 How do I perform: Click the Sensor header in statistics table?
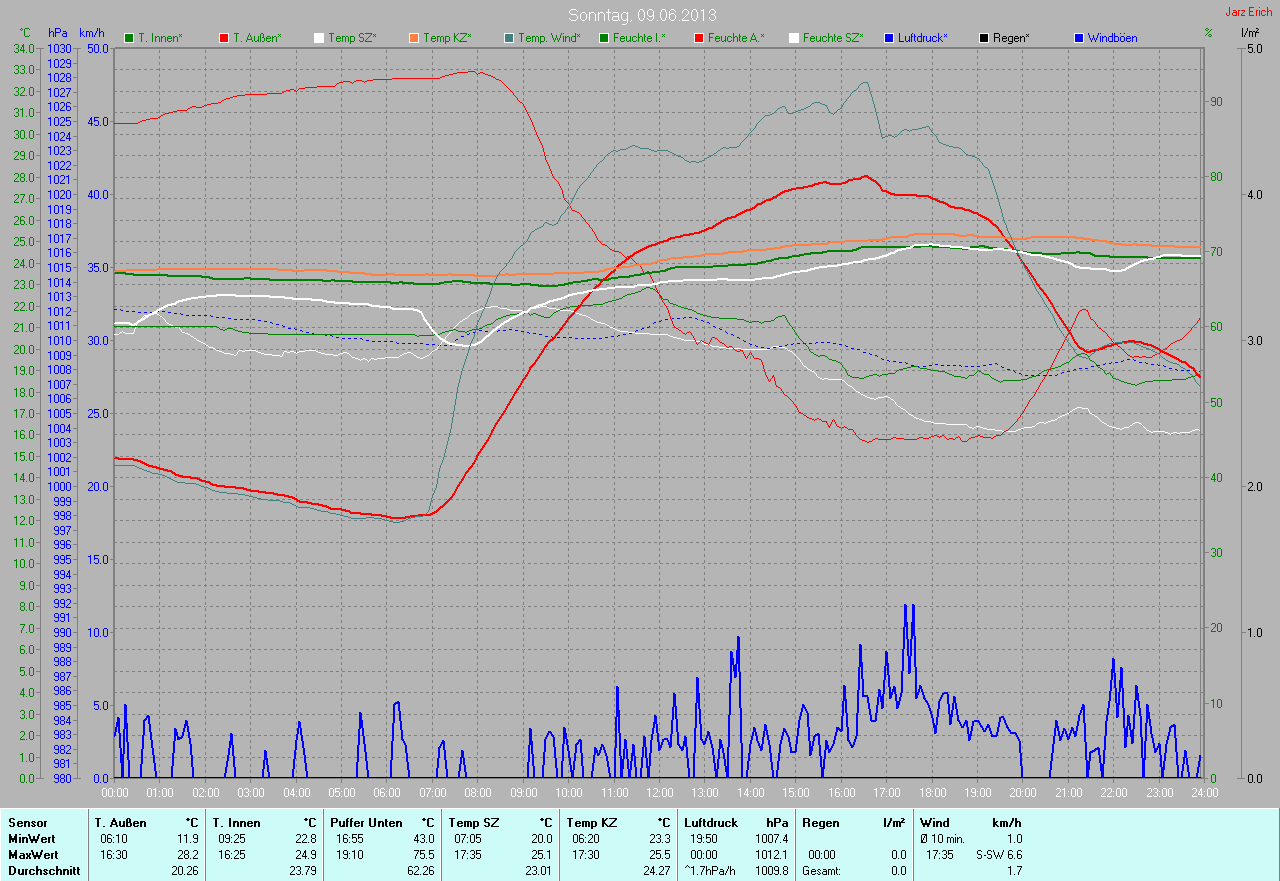pyautogui.click(x=27, y=822)
